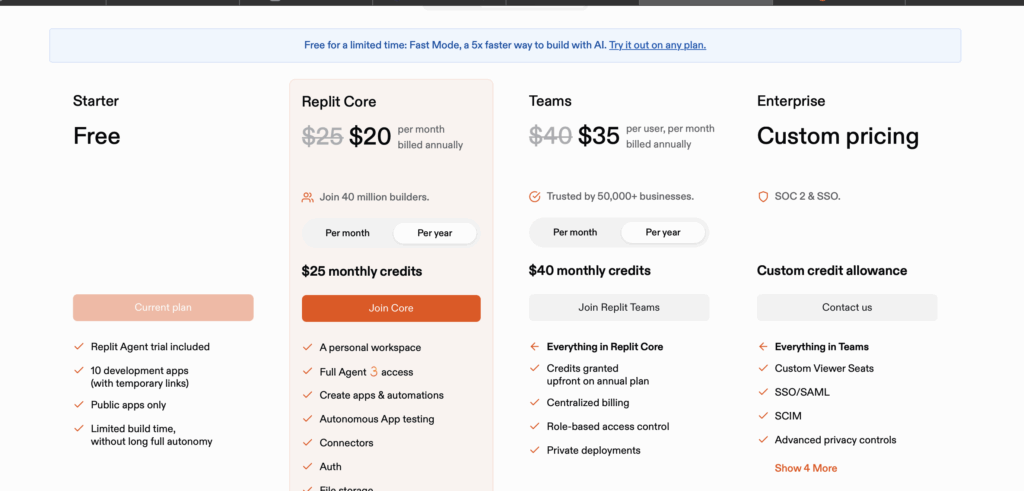The width and height of the screenshot is (1024, 491).
Task: Click the people icon beside "Join 40 million builders"
Action: pyautogui.click(x=307, y=197)
